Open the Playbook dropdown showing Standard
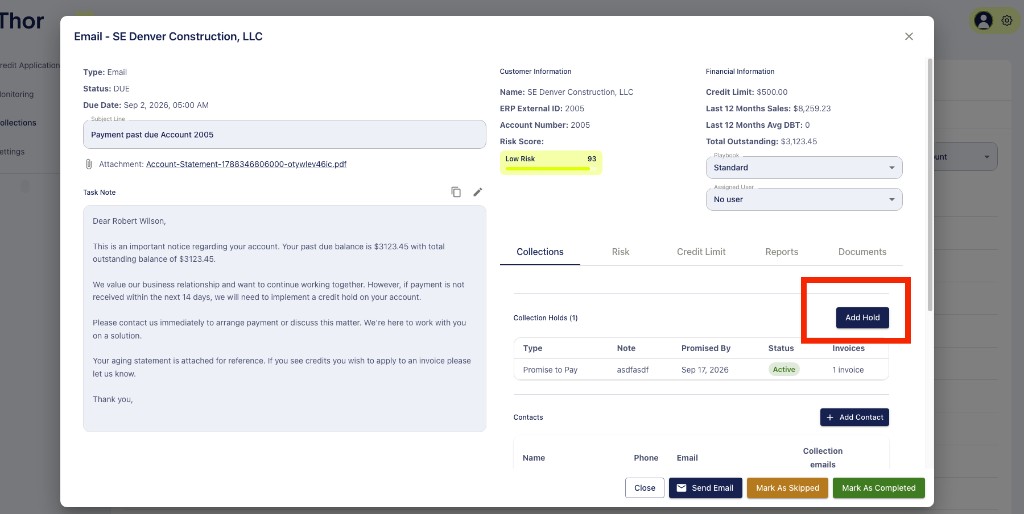This screenshot has height=514, width=1024. point(804,167)
